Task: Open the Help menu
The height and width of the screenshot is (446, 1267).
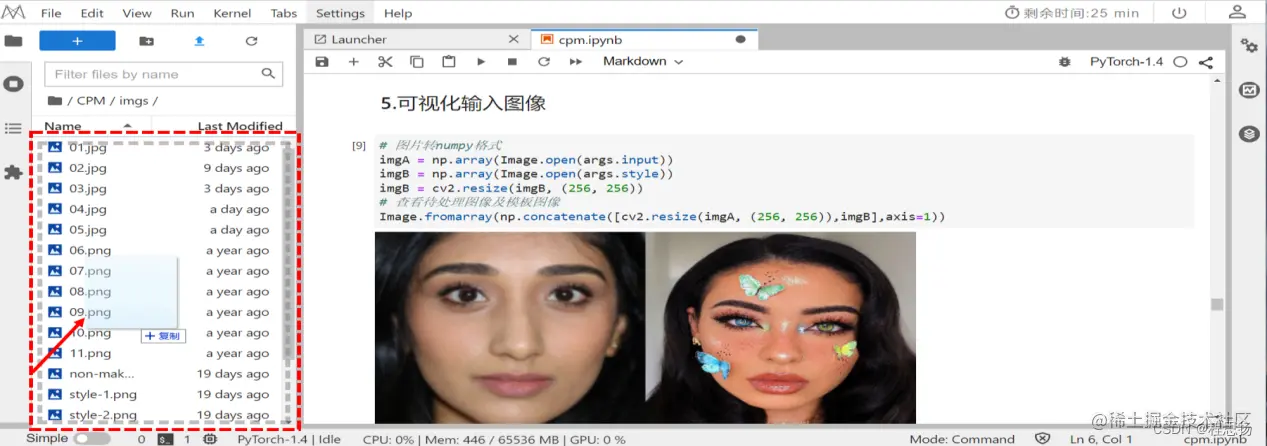Action: click(x=398, y=13)
